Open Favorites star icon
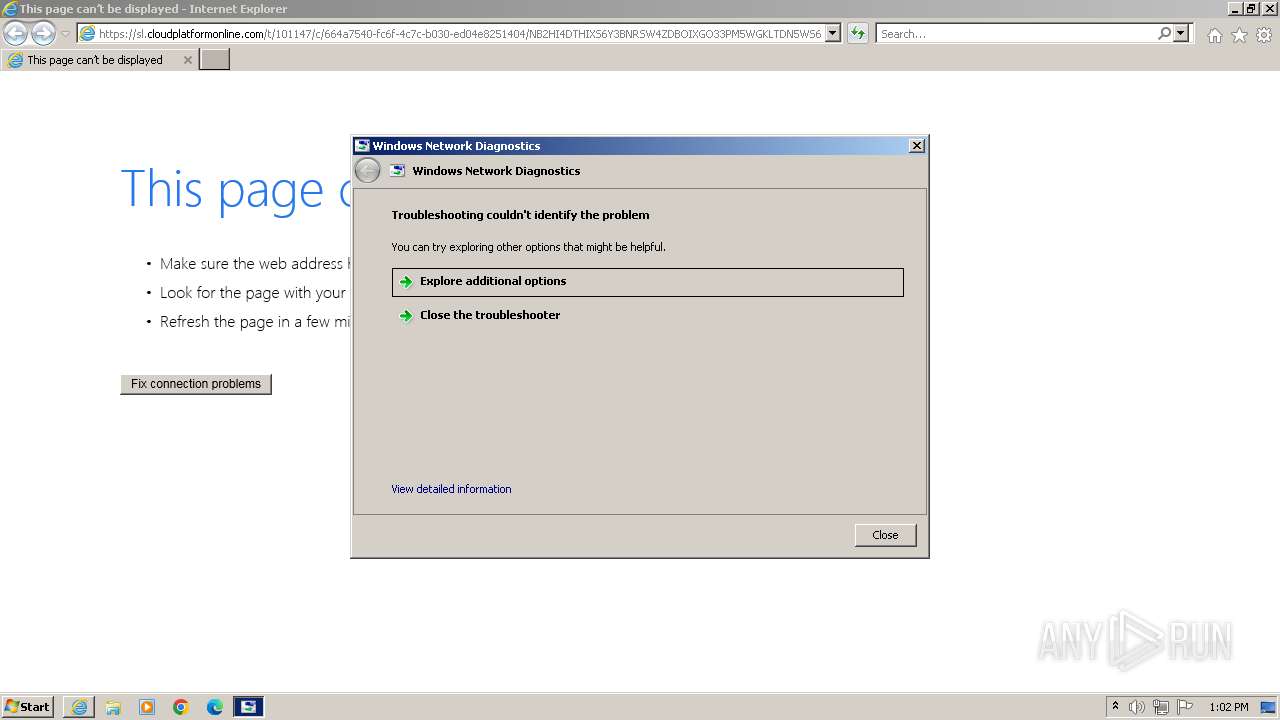 (1239, 35)
